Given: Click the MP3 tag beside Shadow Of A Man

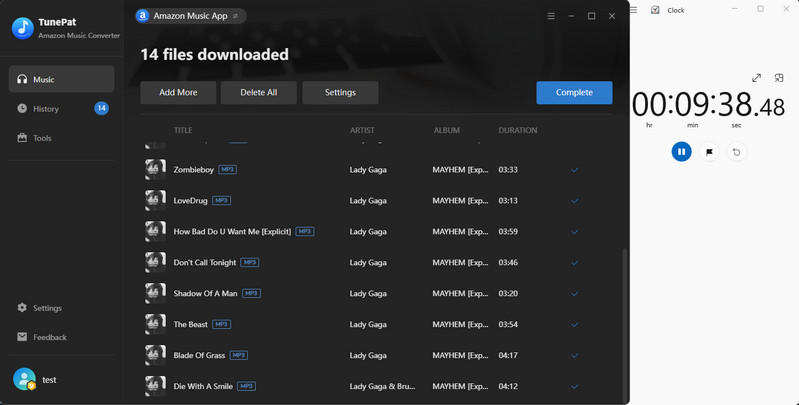Looking at the screenshot, I should click(x=251, y=293).
